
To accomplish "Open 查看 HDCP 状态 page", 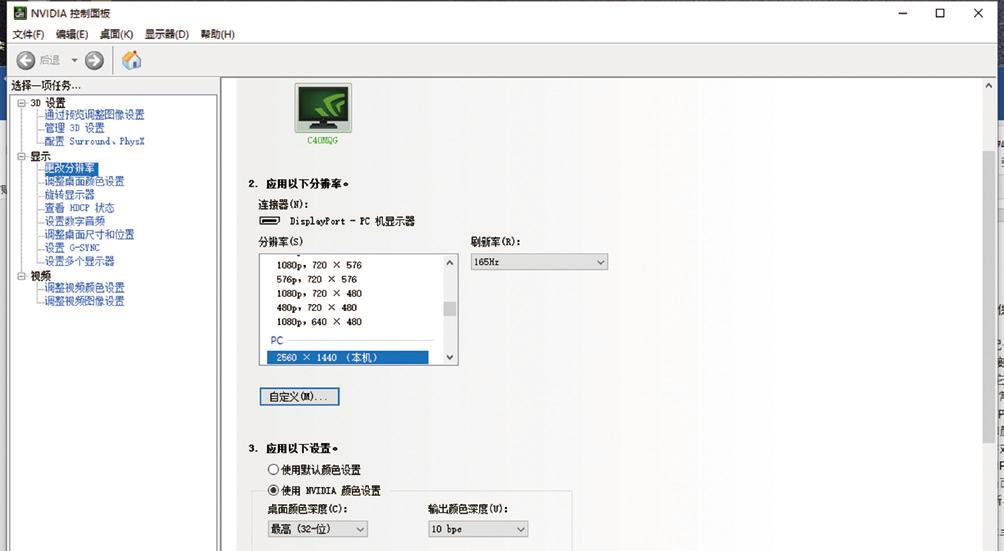I will click(x=79, y=208).
